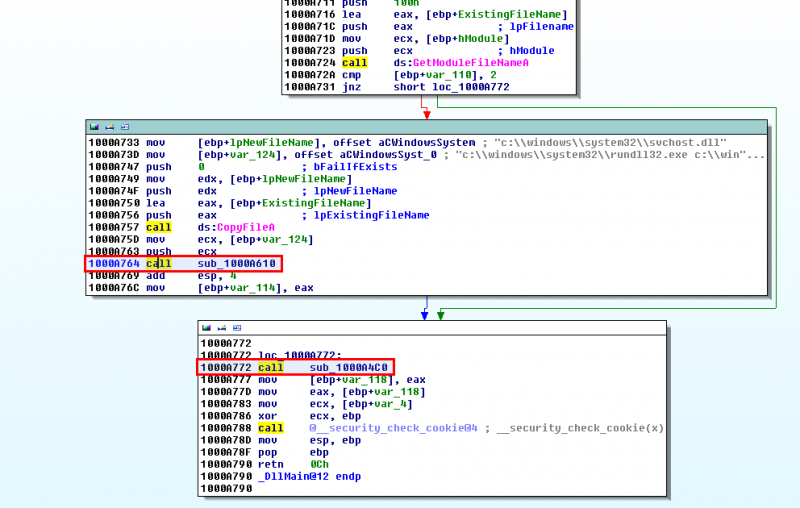Click the pencil edit icon in the loc_1000A772 block header
This screenshot has height=508, width=800.
coord(220,328)
